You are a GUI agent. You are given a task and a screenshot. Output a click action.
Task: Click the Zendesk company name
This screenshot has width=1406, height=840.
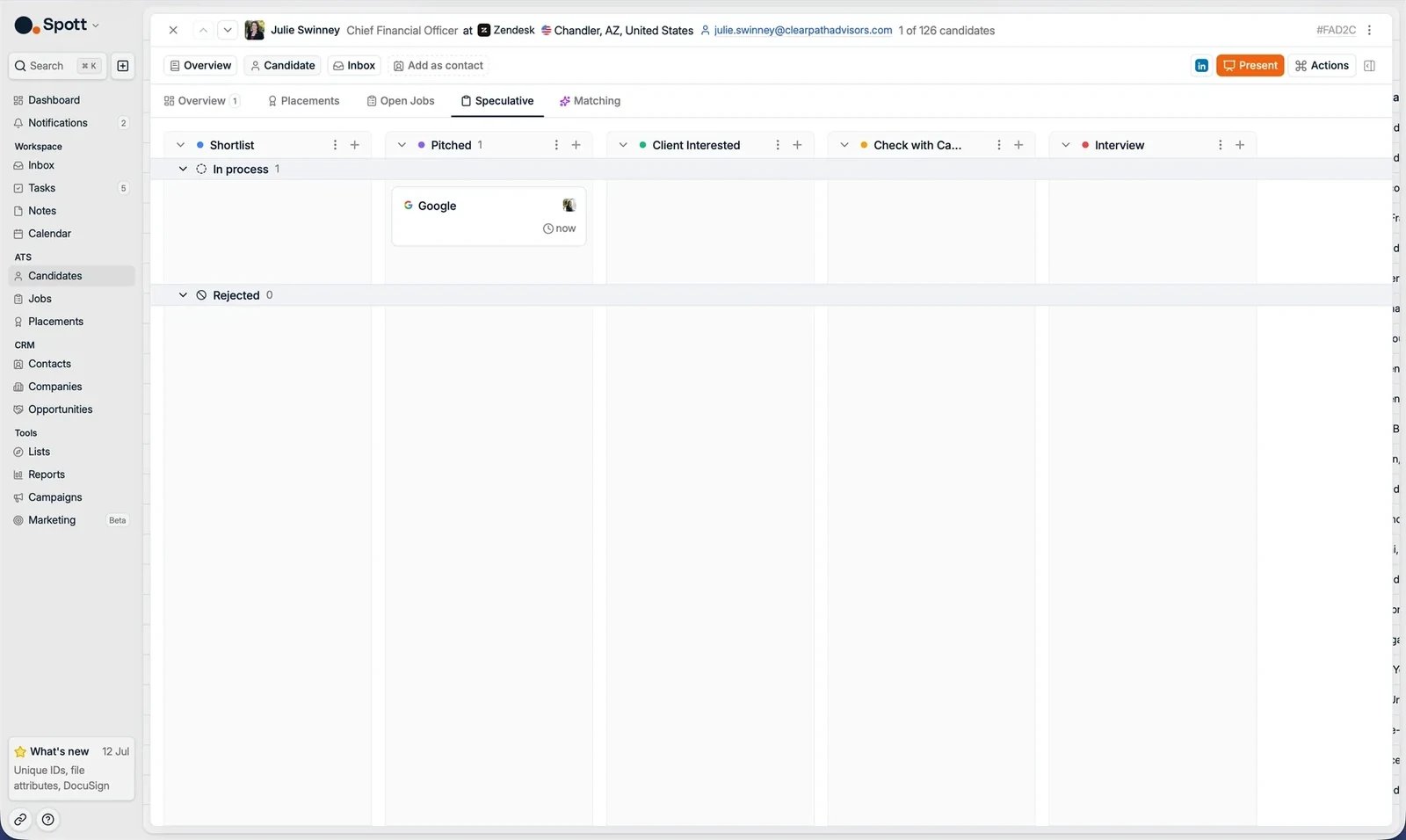tap(514, 30)
